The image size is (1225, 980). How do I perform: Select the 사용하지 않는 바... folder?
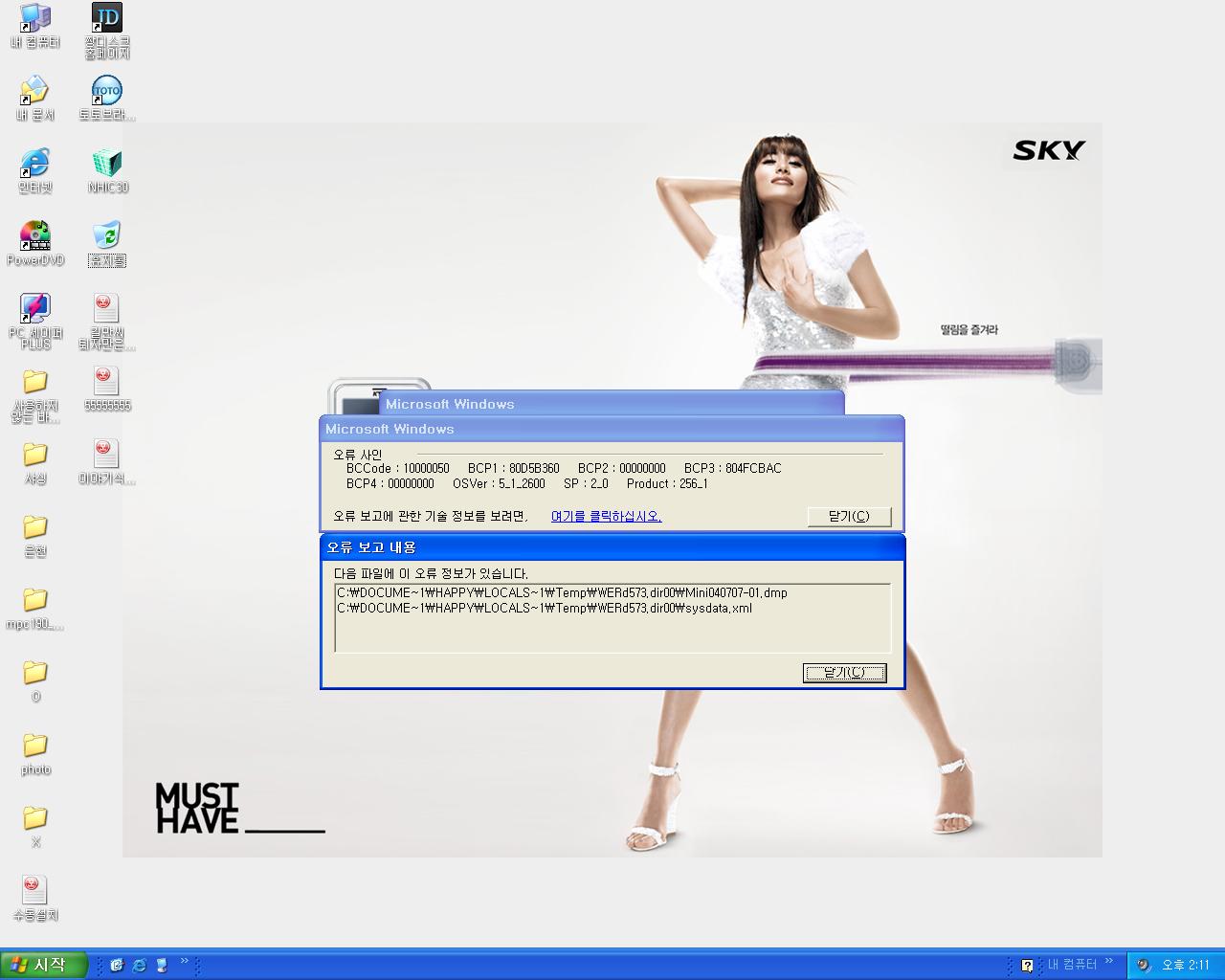[35, 394]
